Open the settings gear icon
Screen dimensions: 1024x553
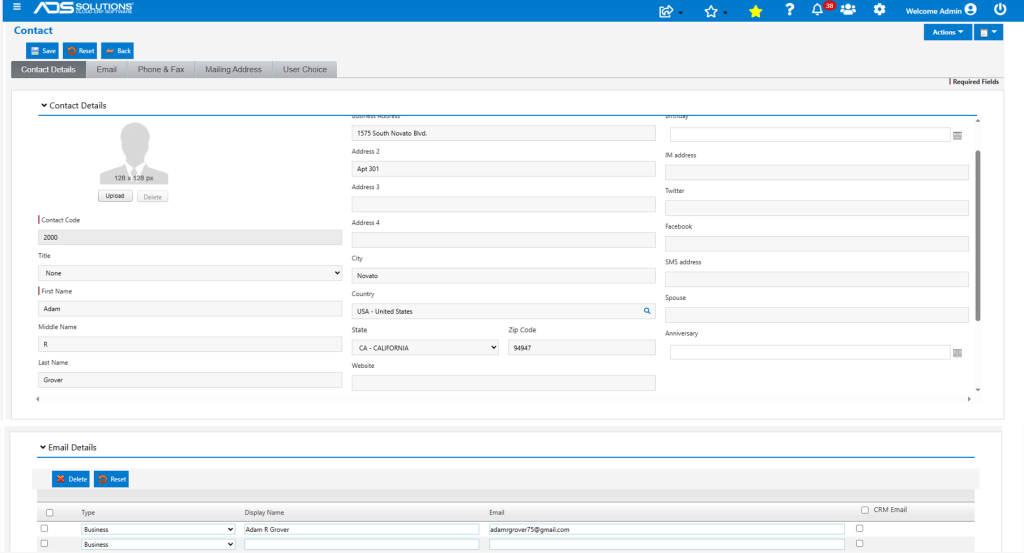click(x=880, y=10)
